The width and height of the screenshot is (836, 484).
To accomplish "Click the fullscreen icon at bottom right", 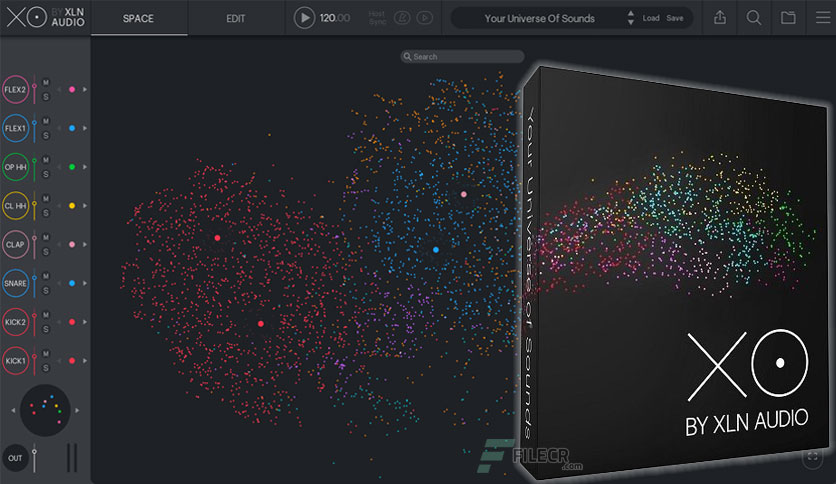I will 813,456.
